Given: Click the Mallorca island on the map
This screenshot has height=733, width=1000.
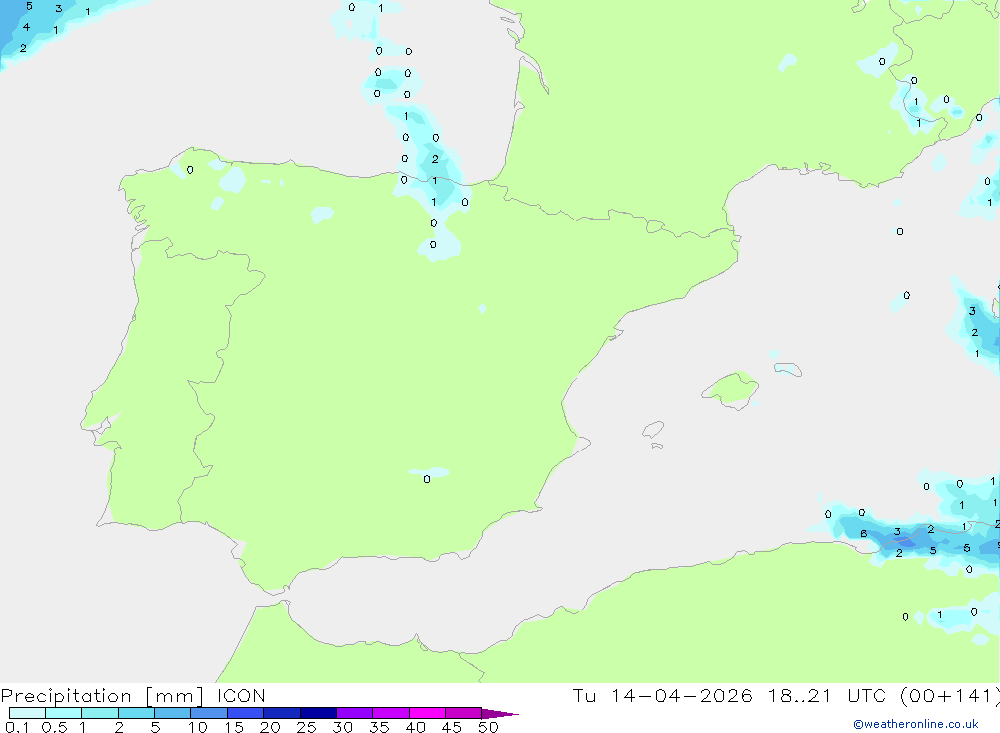Looking at the screenshot, I should 731,388.
